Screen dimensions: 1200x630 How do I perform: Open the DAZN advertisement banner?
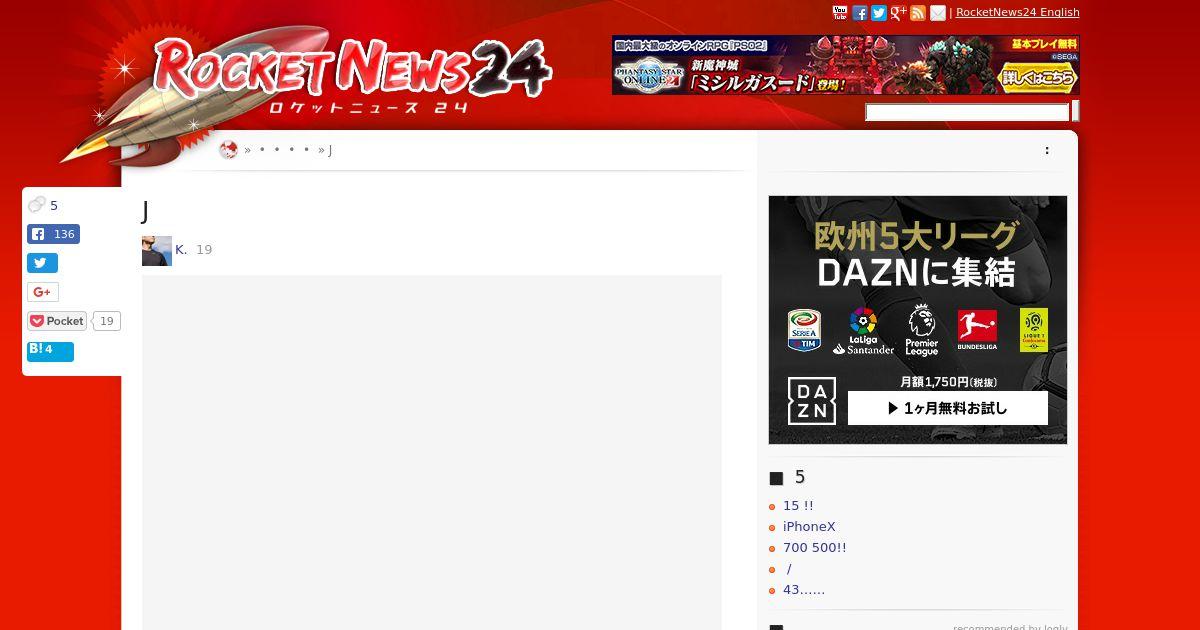point(918,320)
